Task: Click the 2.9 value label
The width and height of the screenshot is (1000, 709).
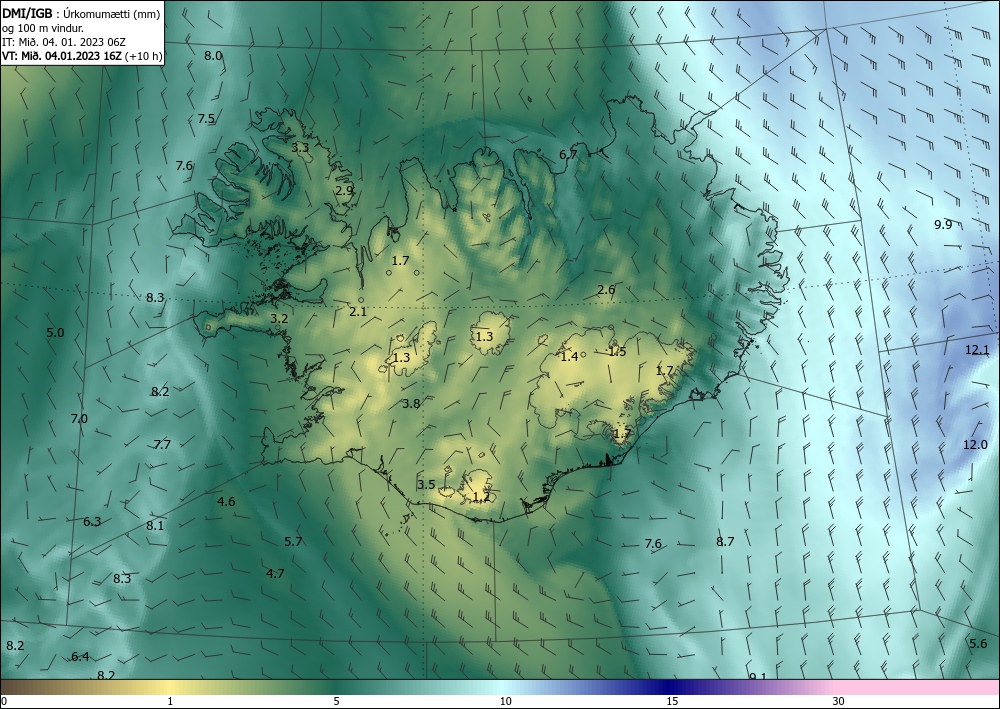Action: [344, 190]
